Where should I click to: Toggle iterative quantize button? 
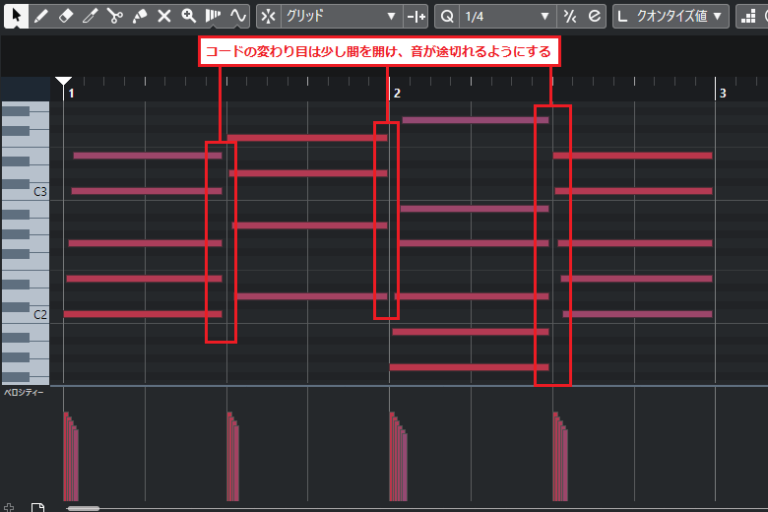570,16
